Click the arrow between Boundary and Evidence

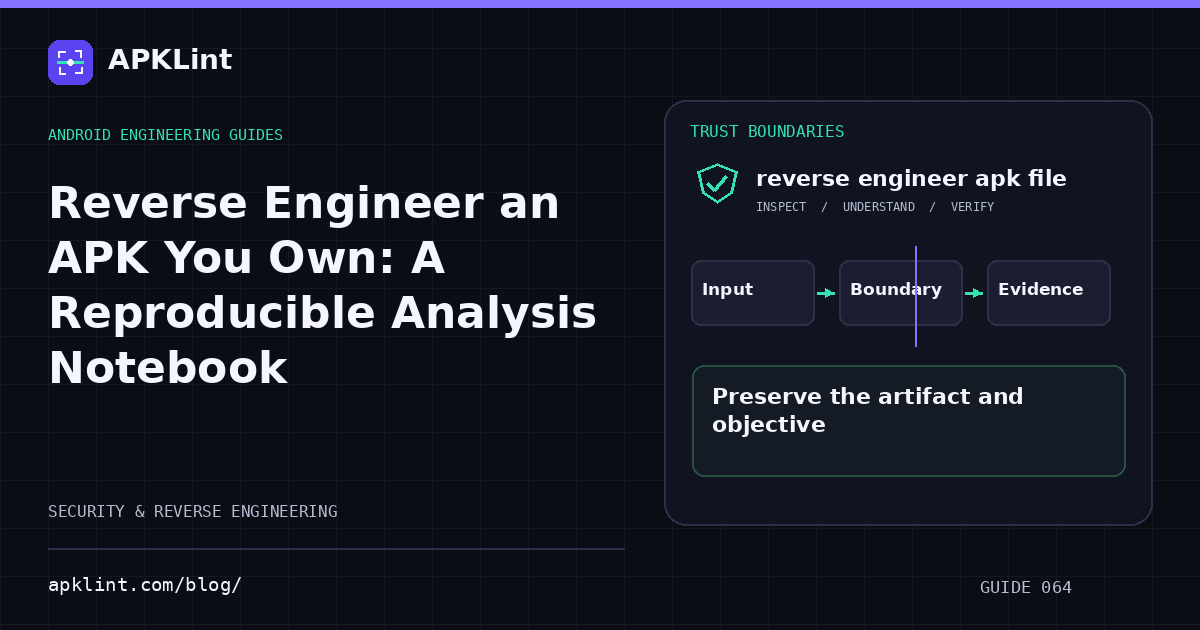click(x=974, y=293)
